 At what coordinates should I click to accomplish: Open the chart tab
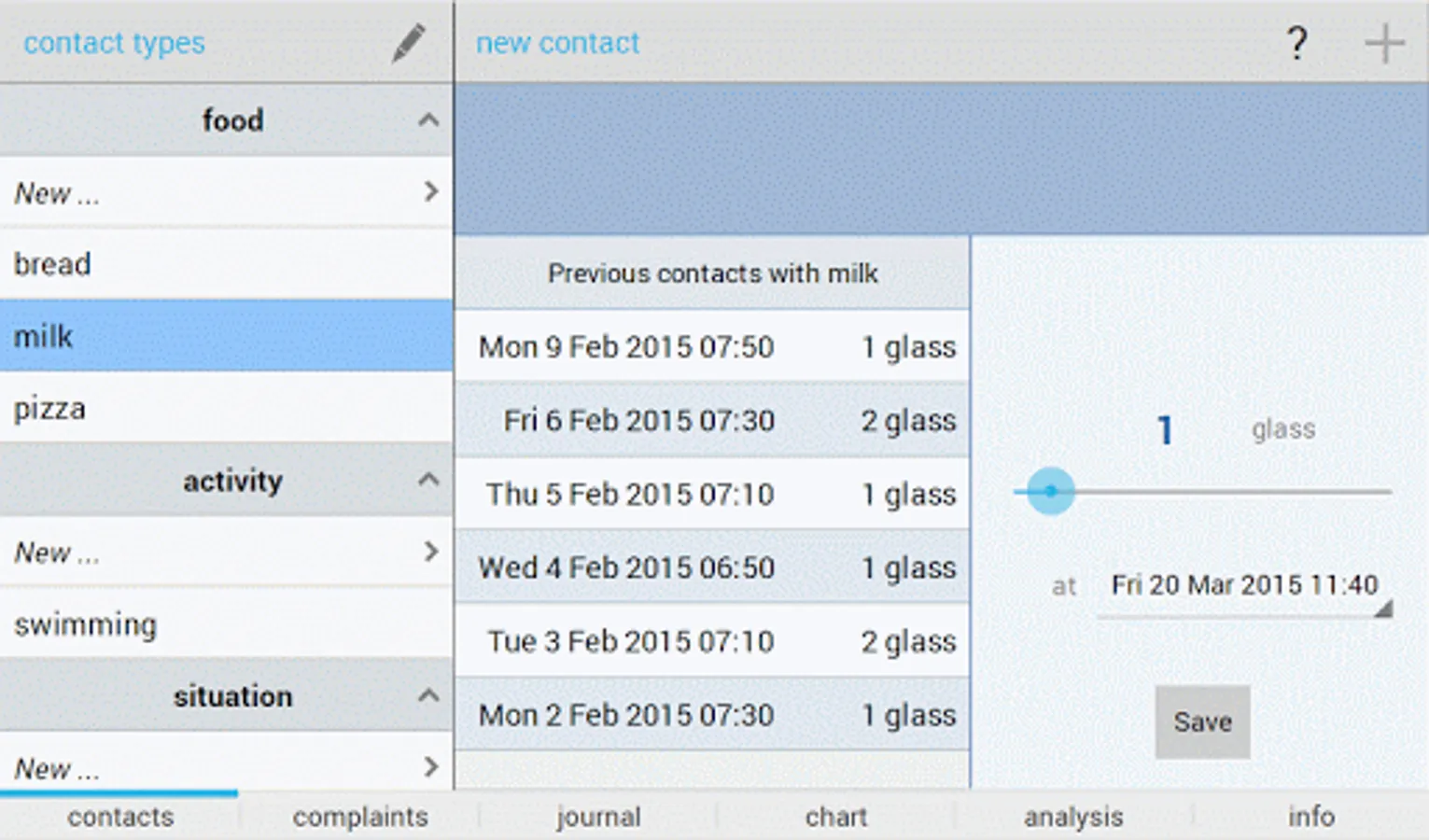click(836, 817)
